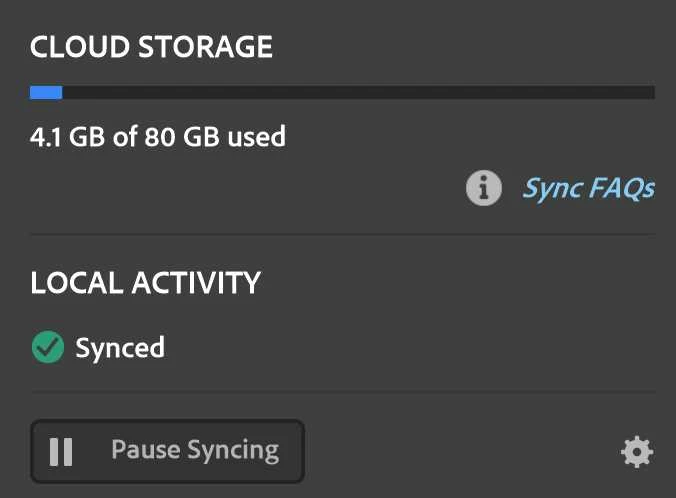Click the 4.1 GB of 80 GB used text

[x=158, y=135]
